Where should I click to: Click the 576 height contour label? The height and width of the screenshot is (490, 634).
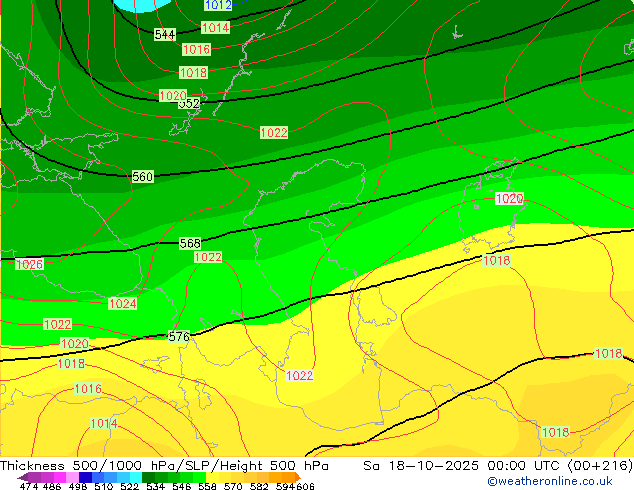click(x=179, y=336)
